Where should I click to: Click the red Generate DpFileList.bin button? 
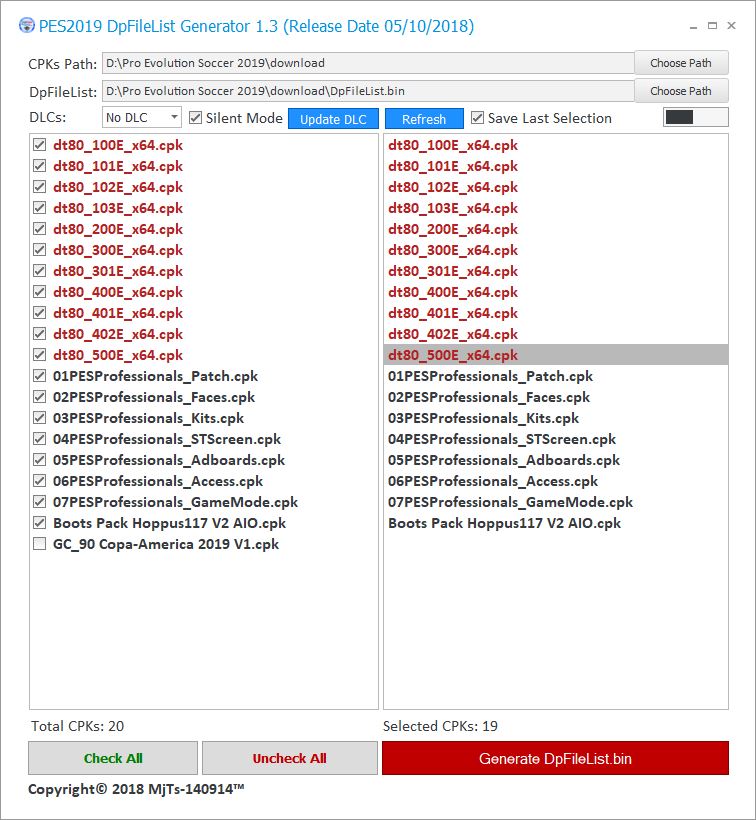(555, 758)
